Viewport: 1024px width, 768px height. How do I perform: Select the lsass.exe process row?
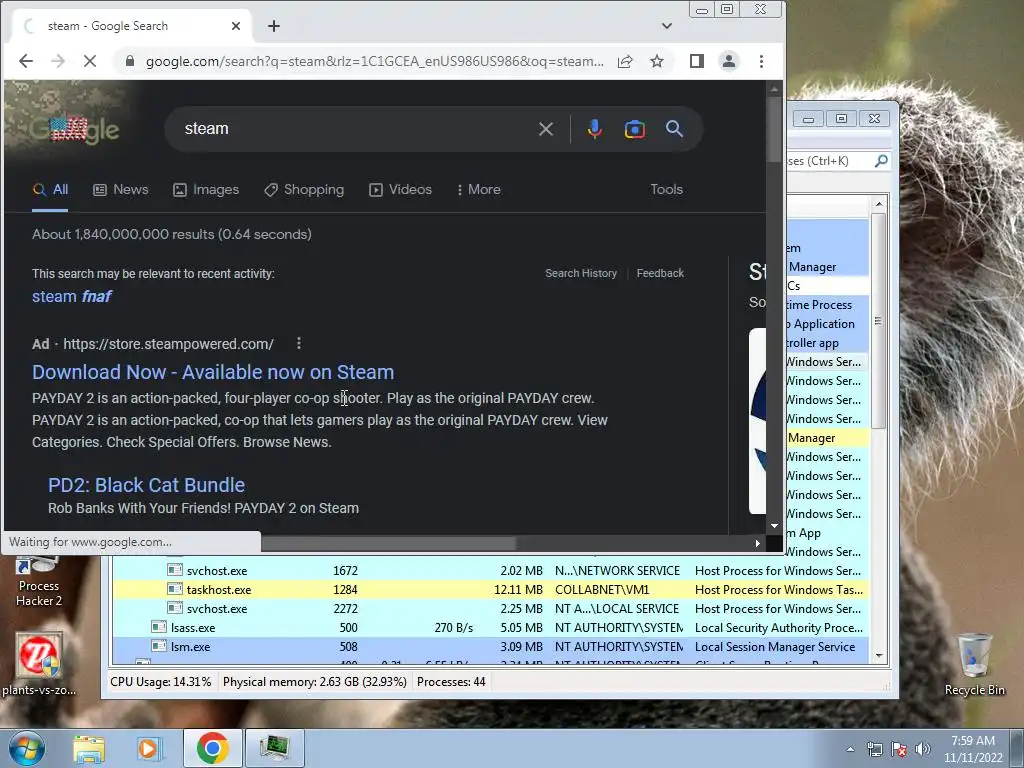(490, 628)
